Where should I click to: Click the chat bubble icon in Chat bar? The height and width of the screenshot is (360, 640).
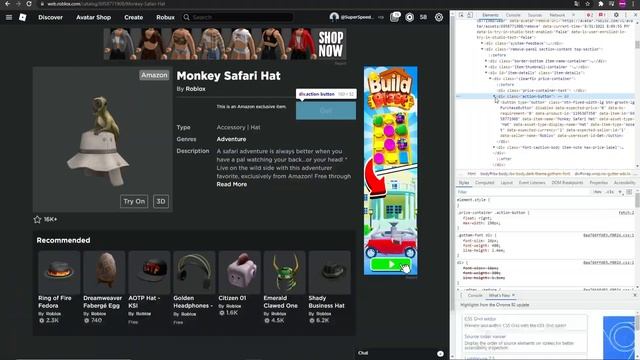click(440, 353)
